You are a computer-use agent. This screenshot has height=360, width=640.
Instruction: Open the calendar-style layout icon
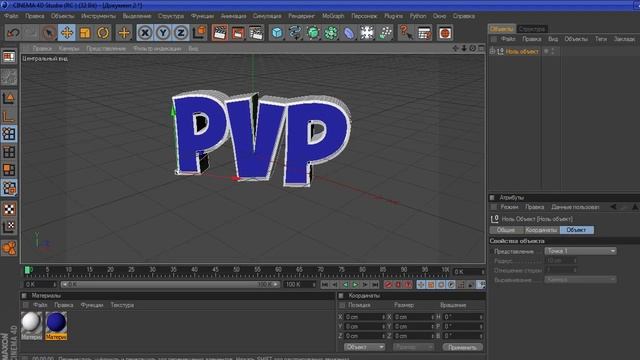pyautogui.click(x=424, y=33)
